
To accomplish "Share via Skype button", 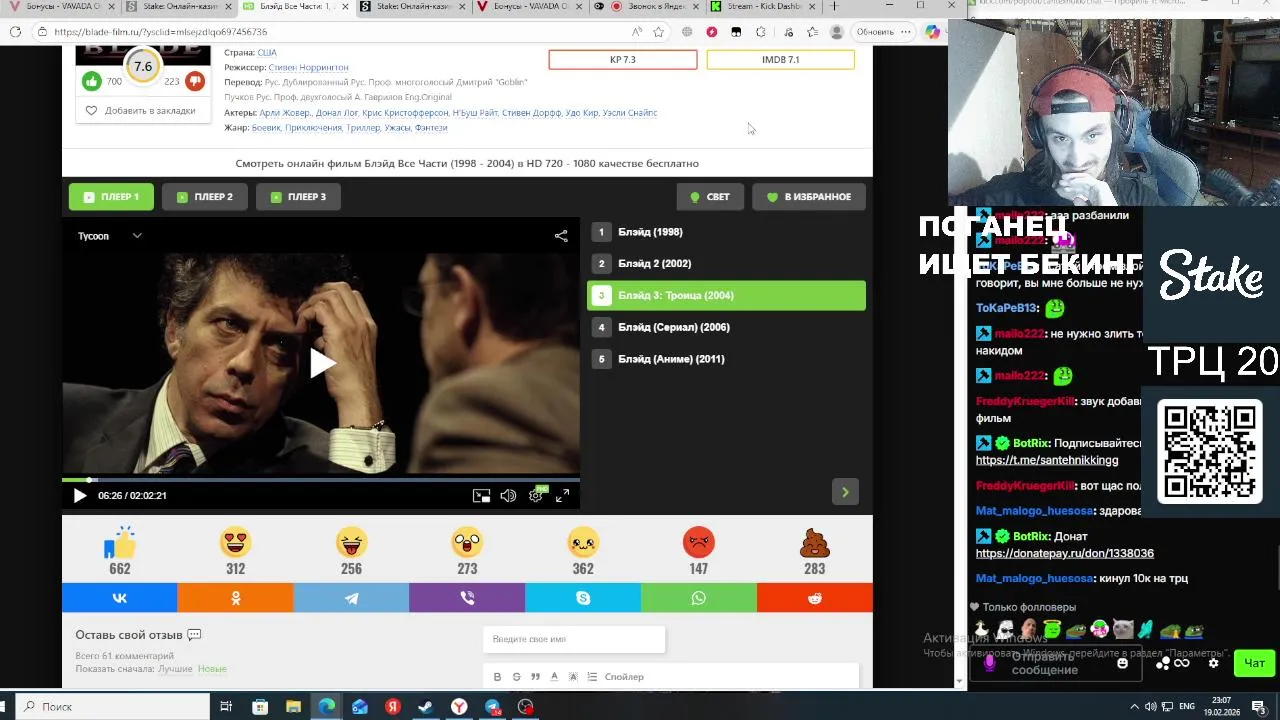I will (583, 598).
